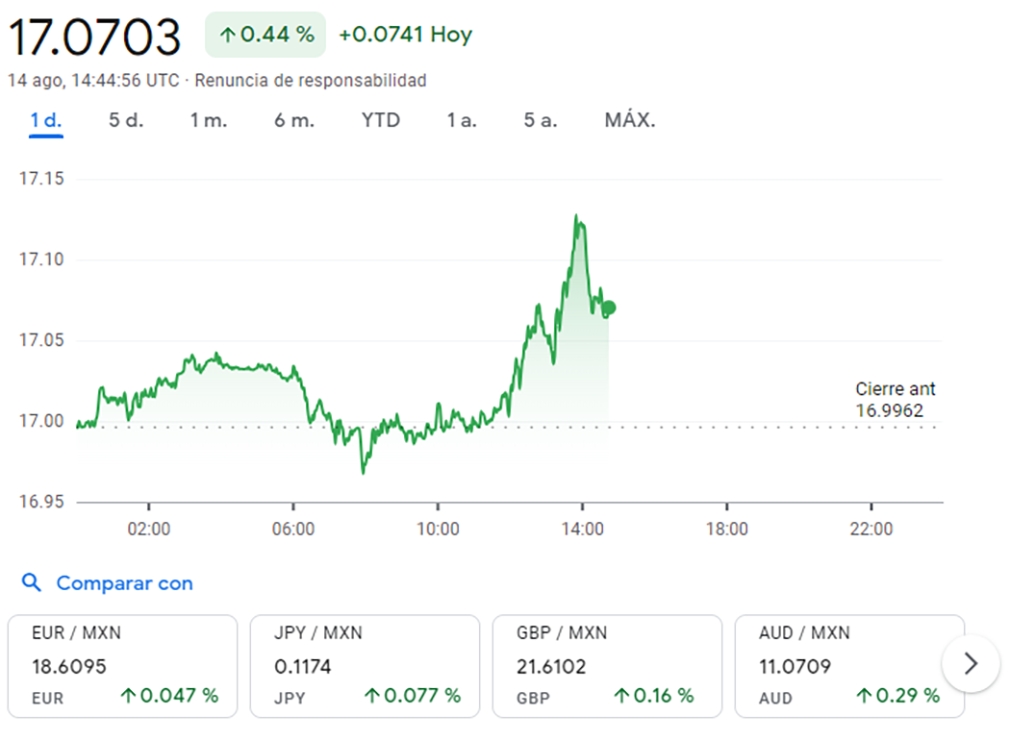This screenshot has width=1010, height=740.
Task: Switch to the 5 d. range tab
Action: (x=126, y=121)
